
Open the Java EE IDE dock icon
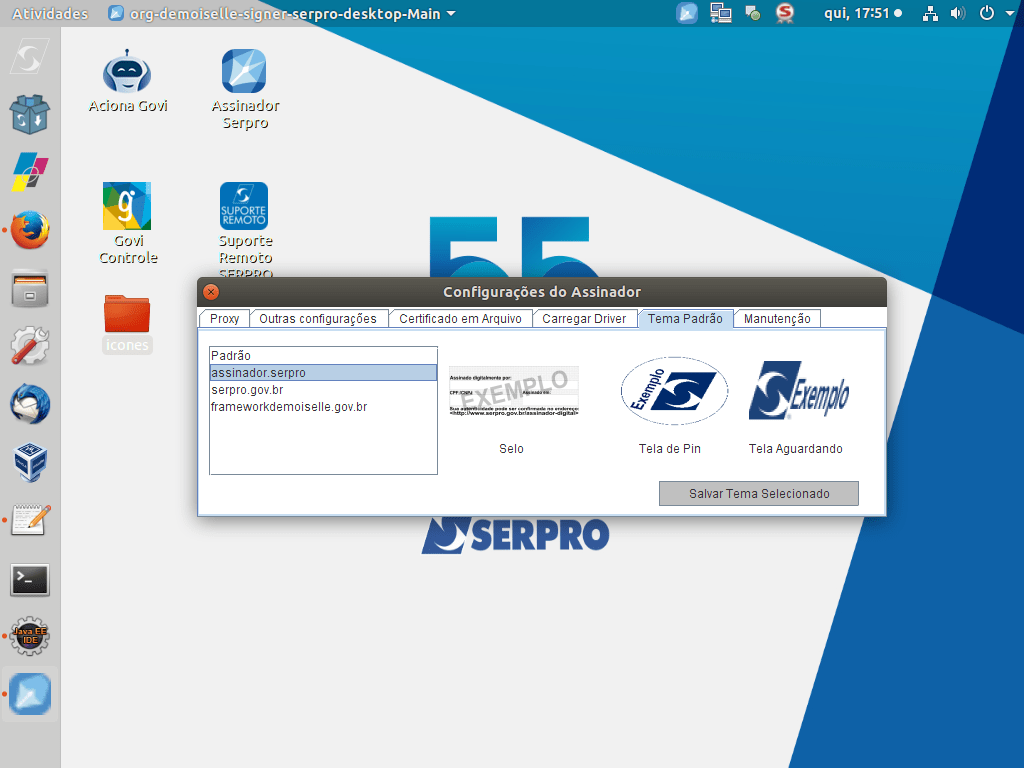point(30,636)
